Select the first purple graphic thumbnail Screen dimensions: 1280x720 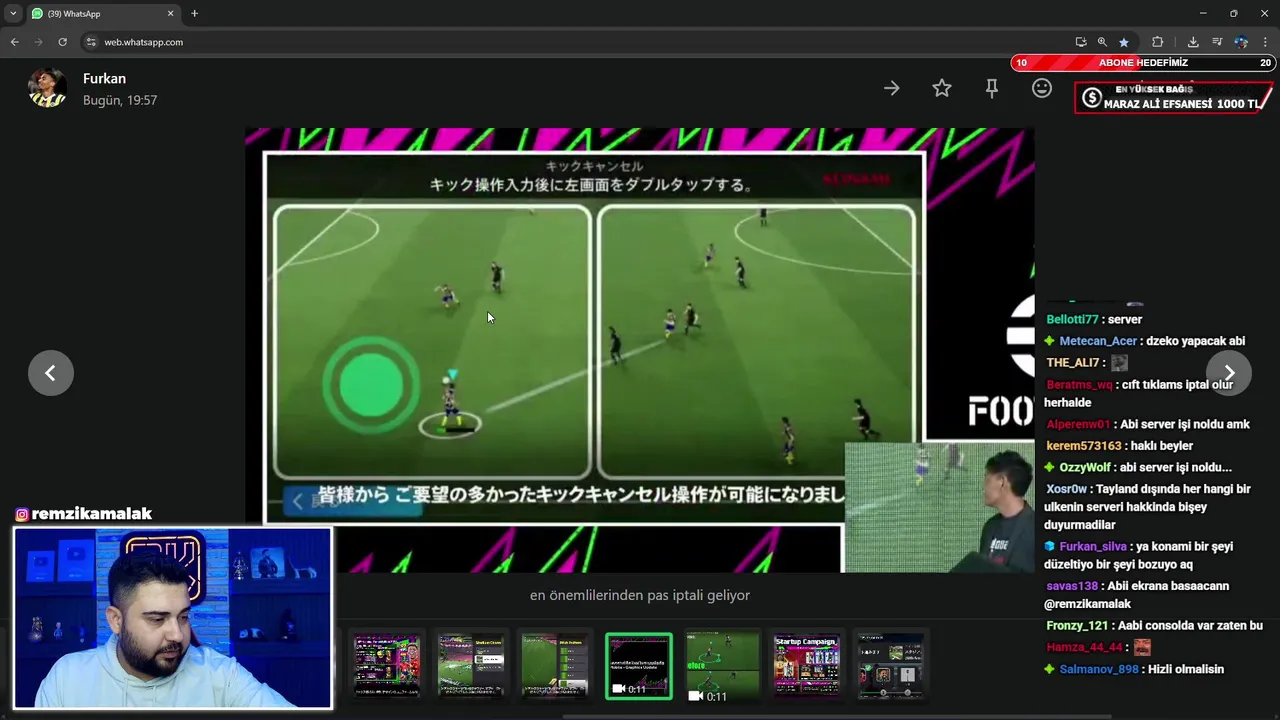coord(388,665)
